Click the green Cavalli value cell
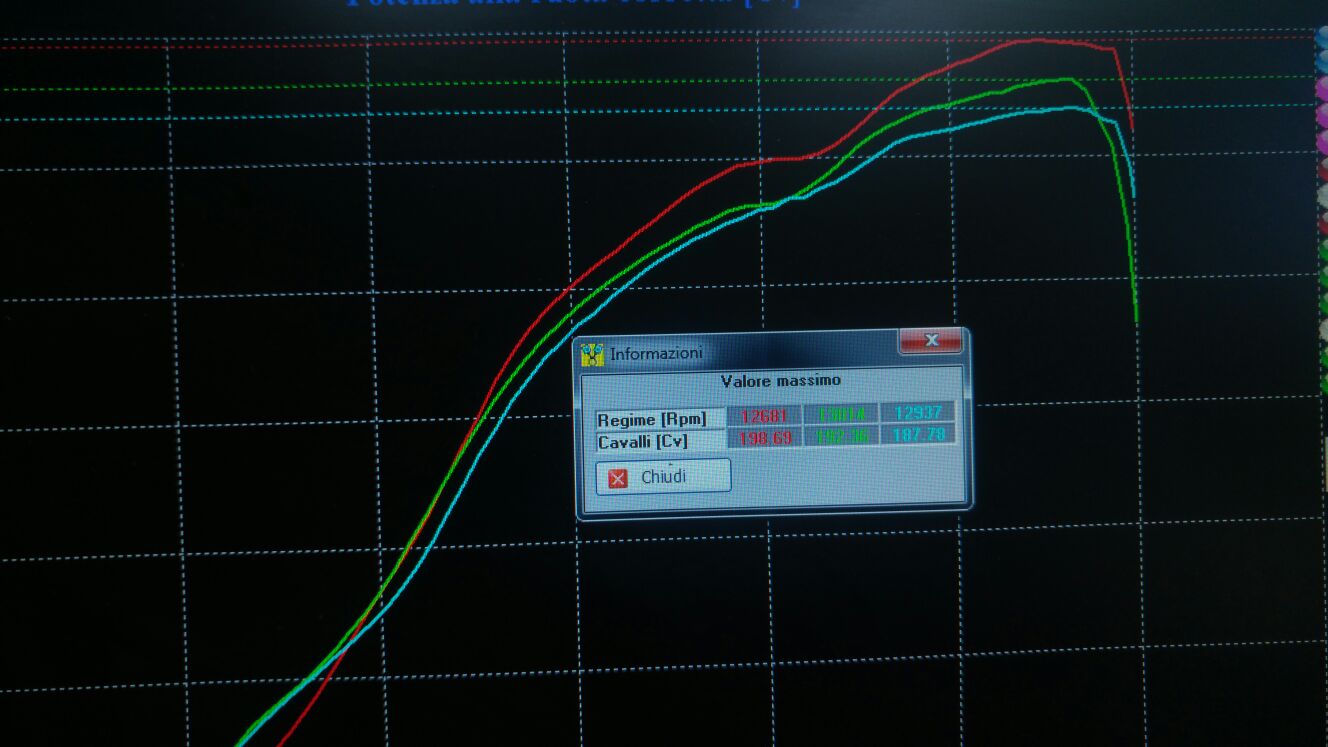 [x=841, y=437]
